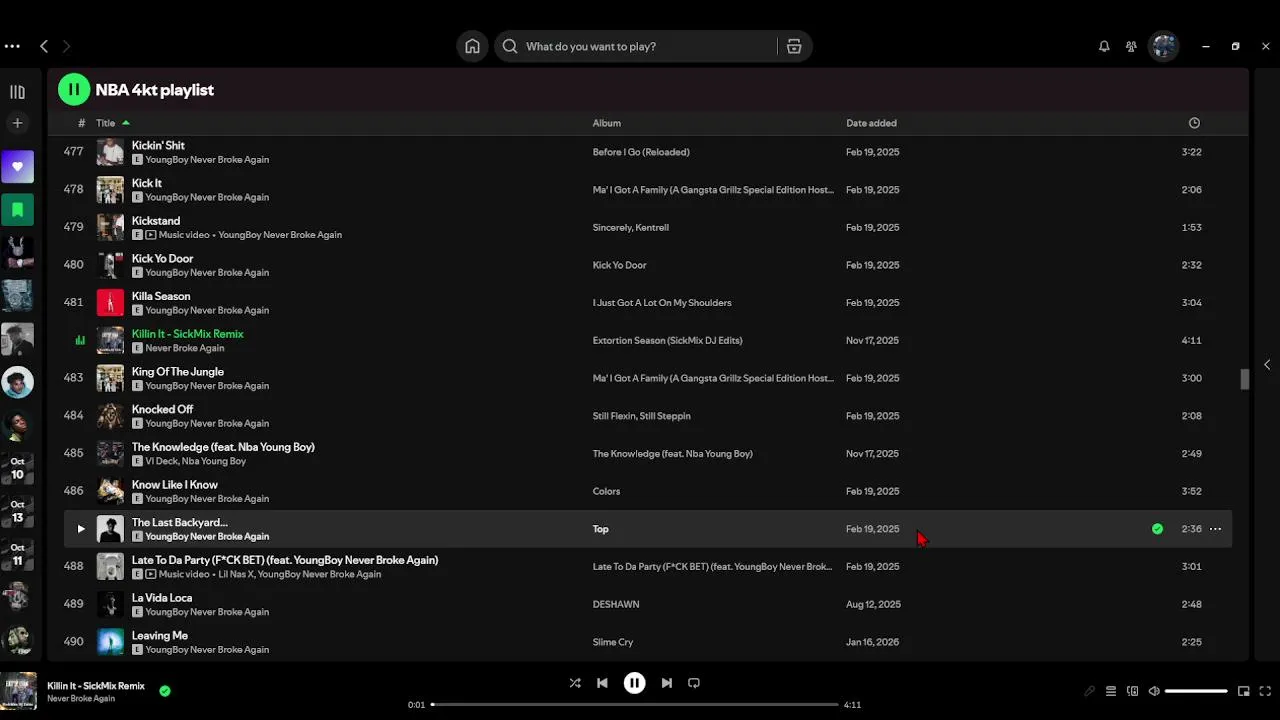Expand the right side panel chevron
Screen dimensions: 1280x720
click(x=1267, y=365)
